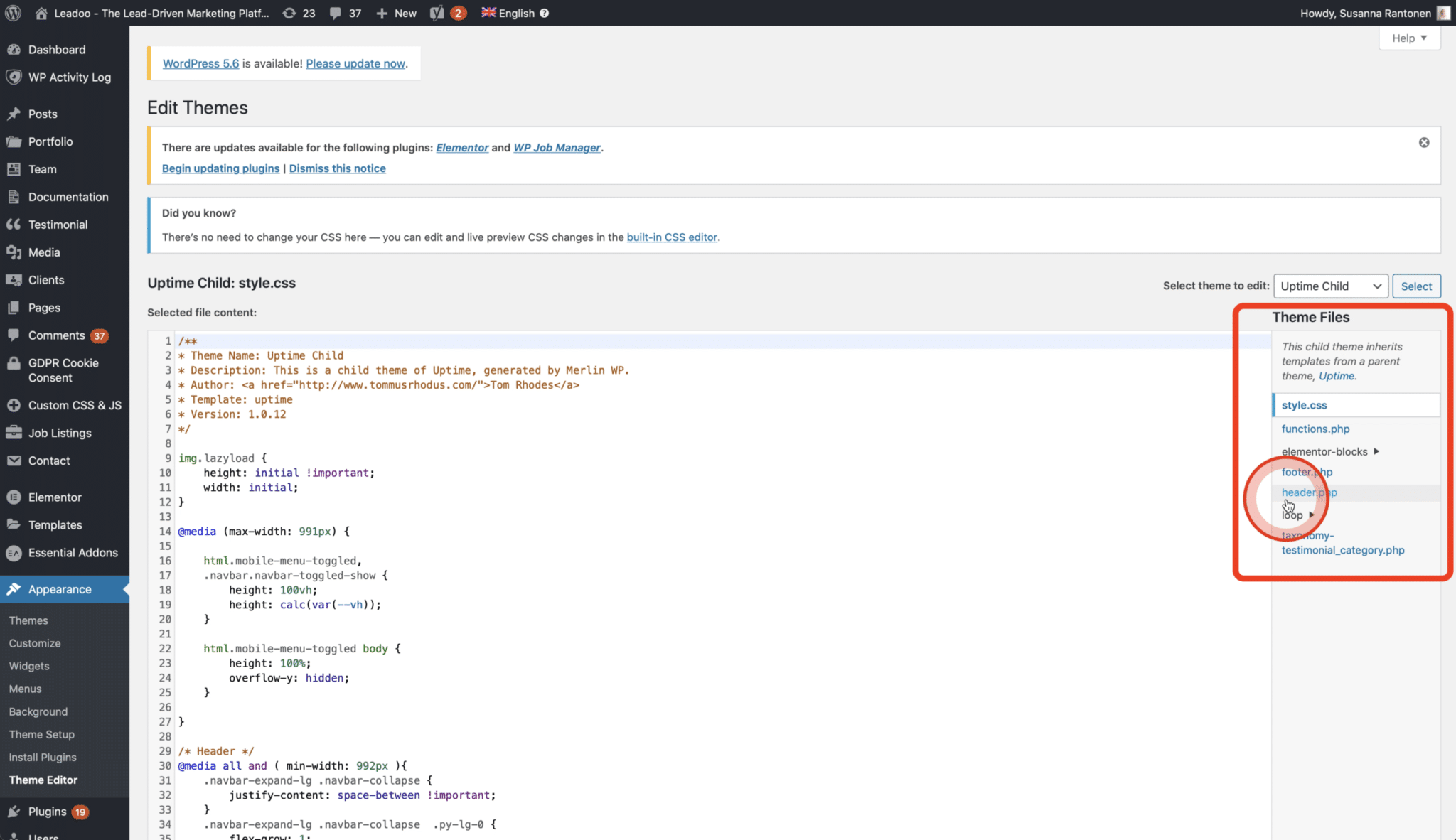Click the Posts pin icon
The height and width of the screenshot is (840, 1456).
pos(14,114)
